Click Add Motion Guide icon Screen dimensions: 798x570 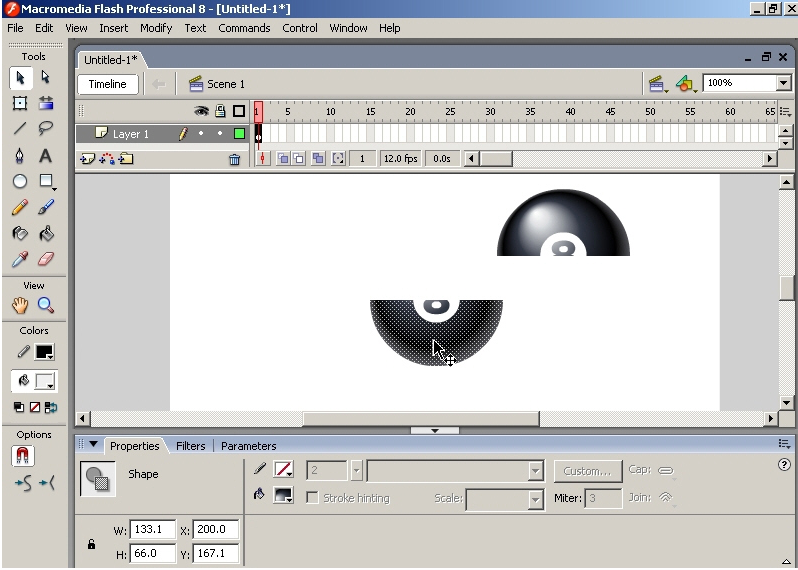tap(107, 159)
